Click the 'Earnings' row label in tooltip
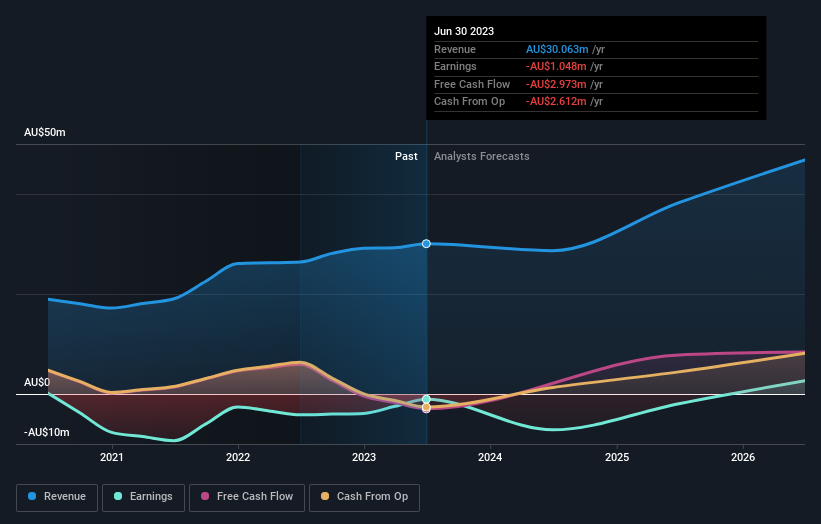821x524 pixels. (455, 66)
